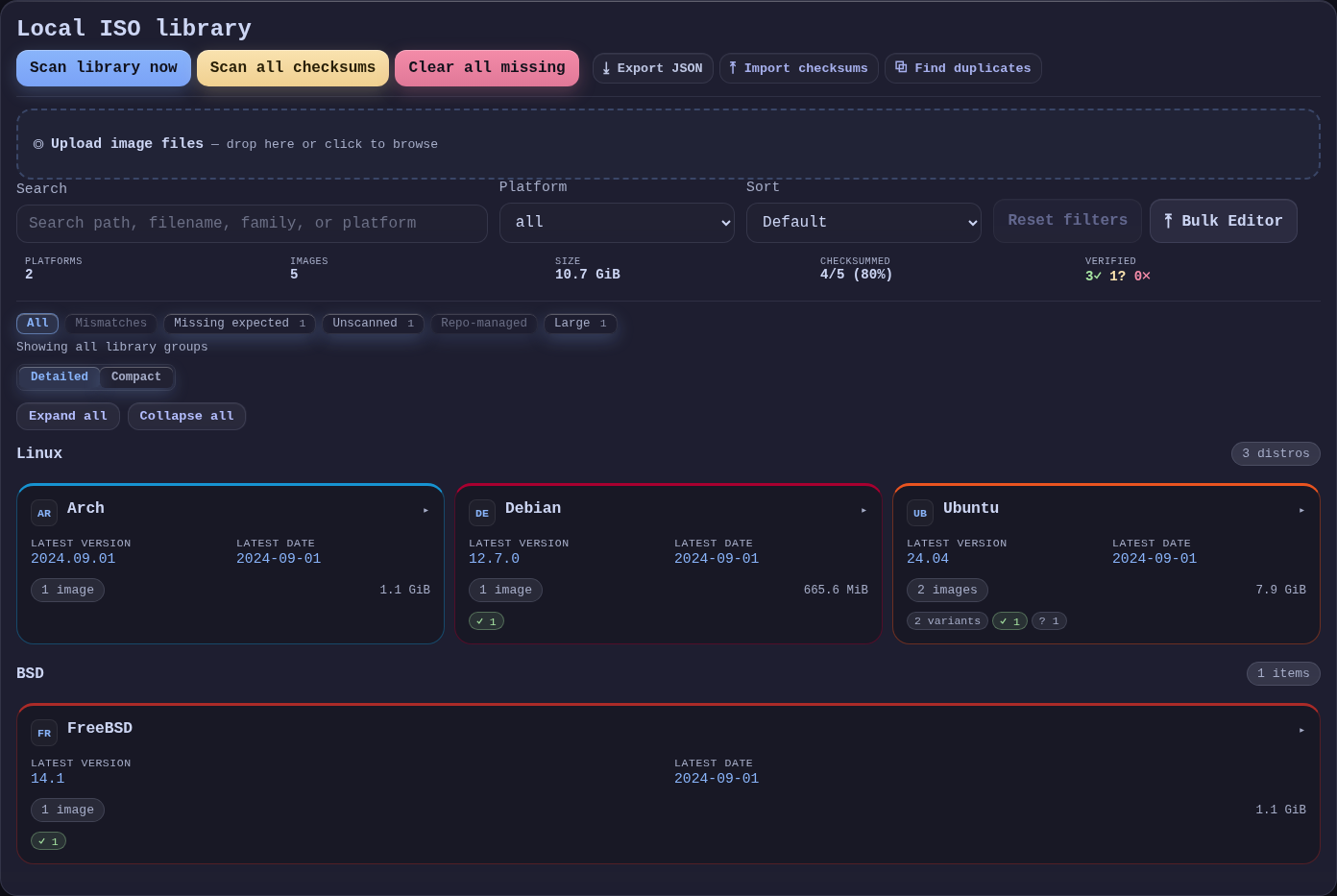
Task: Click the 1 image pill on FreeBSD
Action: pyautogui.click(x=67, y=811)
